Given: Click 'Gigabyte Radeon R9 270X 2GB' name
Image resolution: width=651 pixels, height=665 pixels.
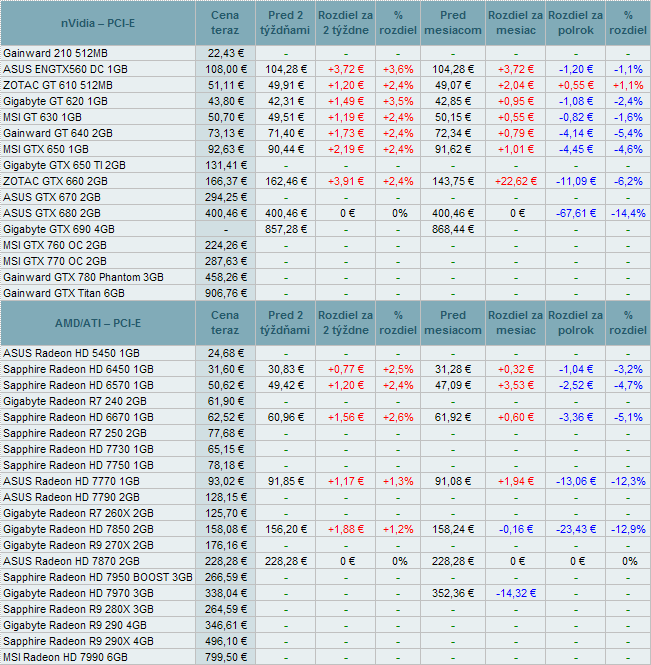Looking at the screenshot, I should [x=78, y=545].
